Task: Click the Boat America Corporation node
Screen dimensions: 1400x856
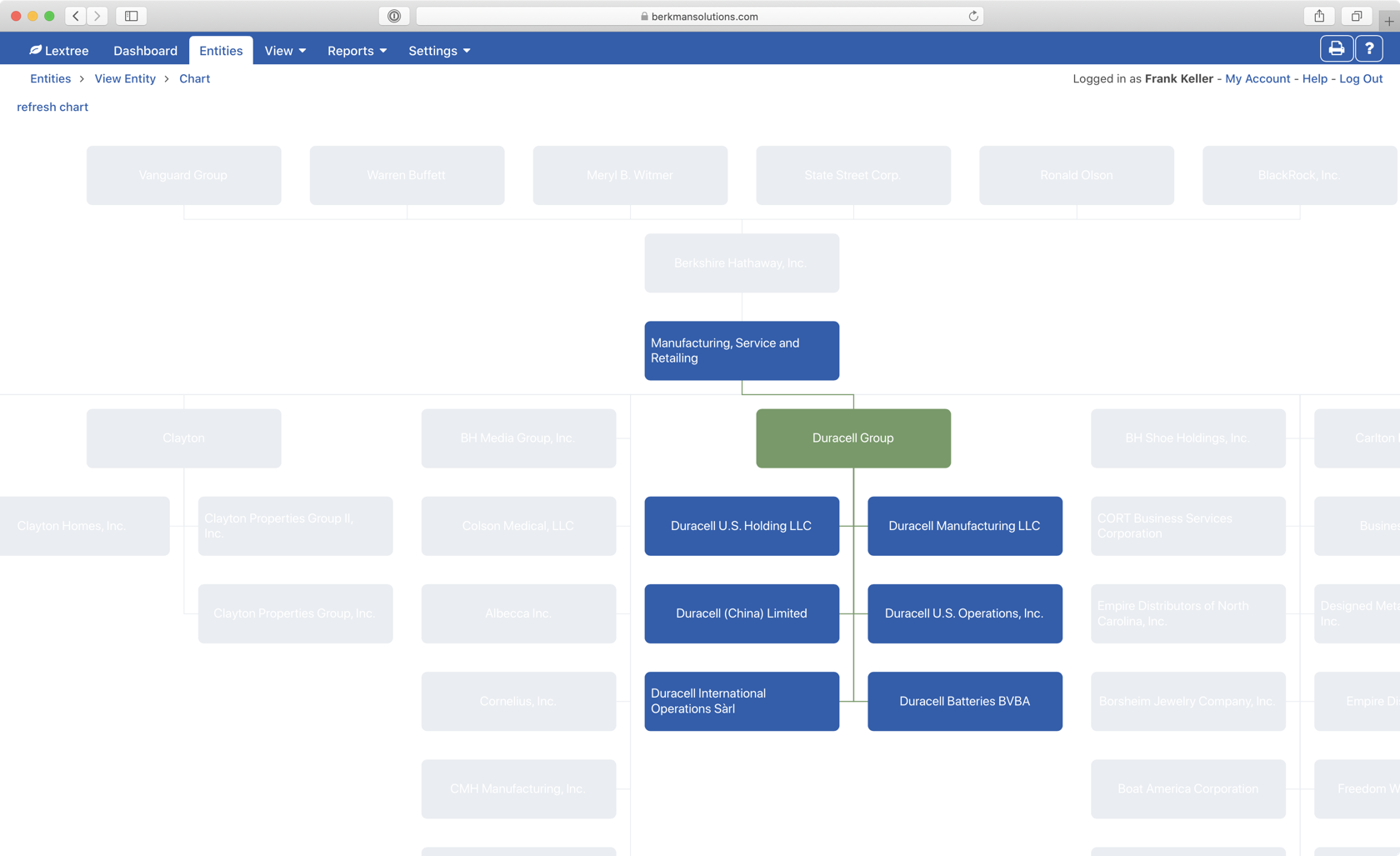Action: point(1188,789)
